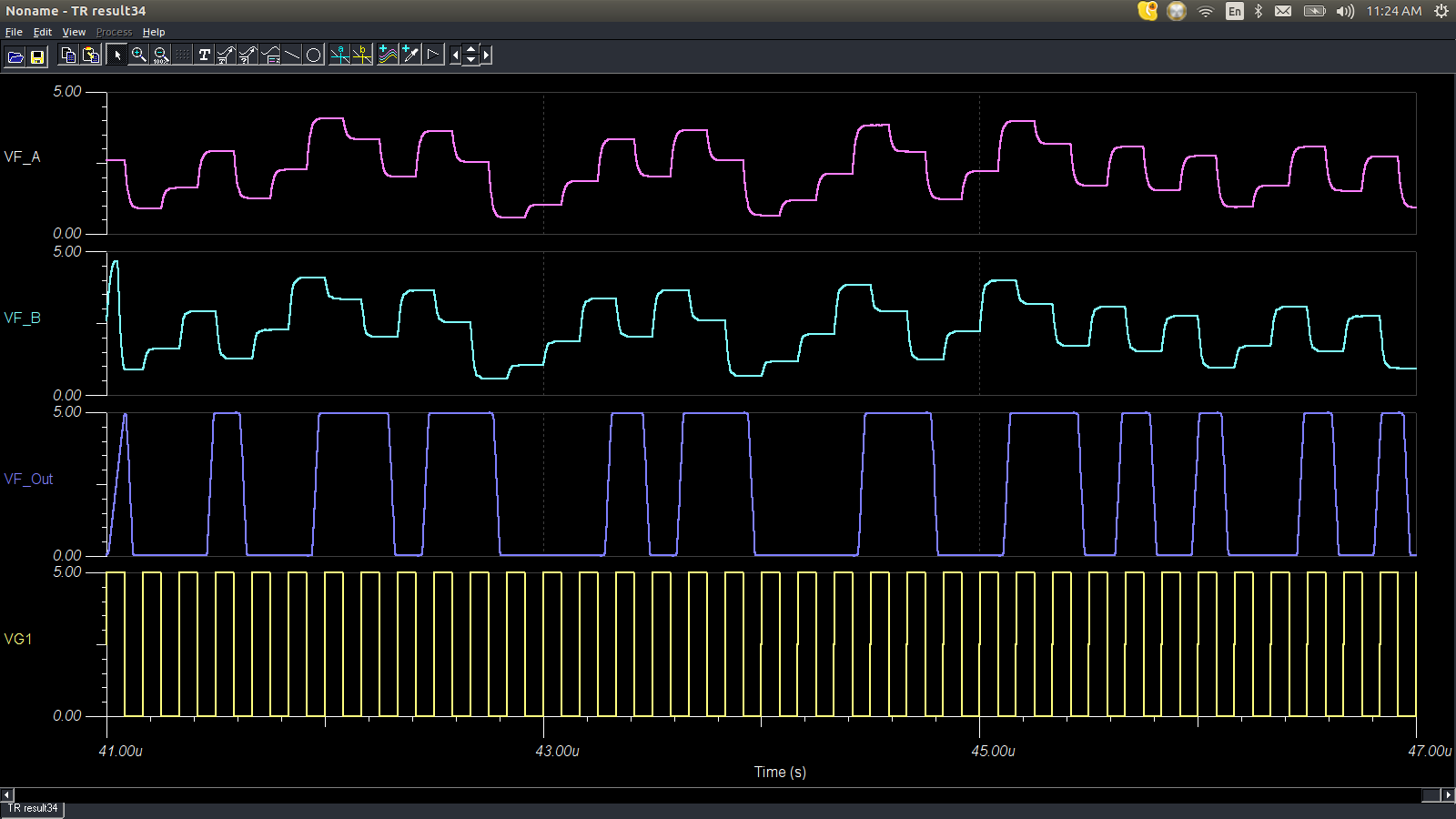Toggle the grid display
The image size is (1456, 819).
pos(181,55)
